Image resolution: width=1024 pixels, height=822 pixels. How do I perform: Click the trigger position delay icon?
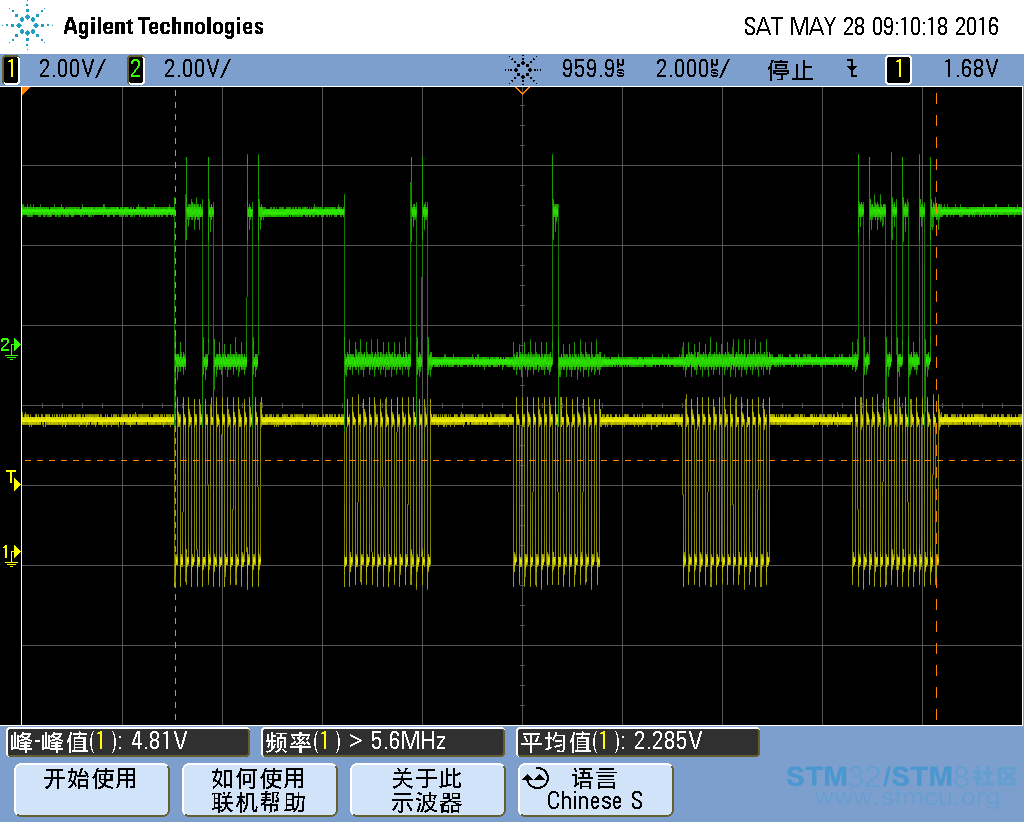[x=522, y=69]
